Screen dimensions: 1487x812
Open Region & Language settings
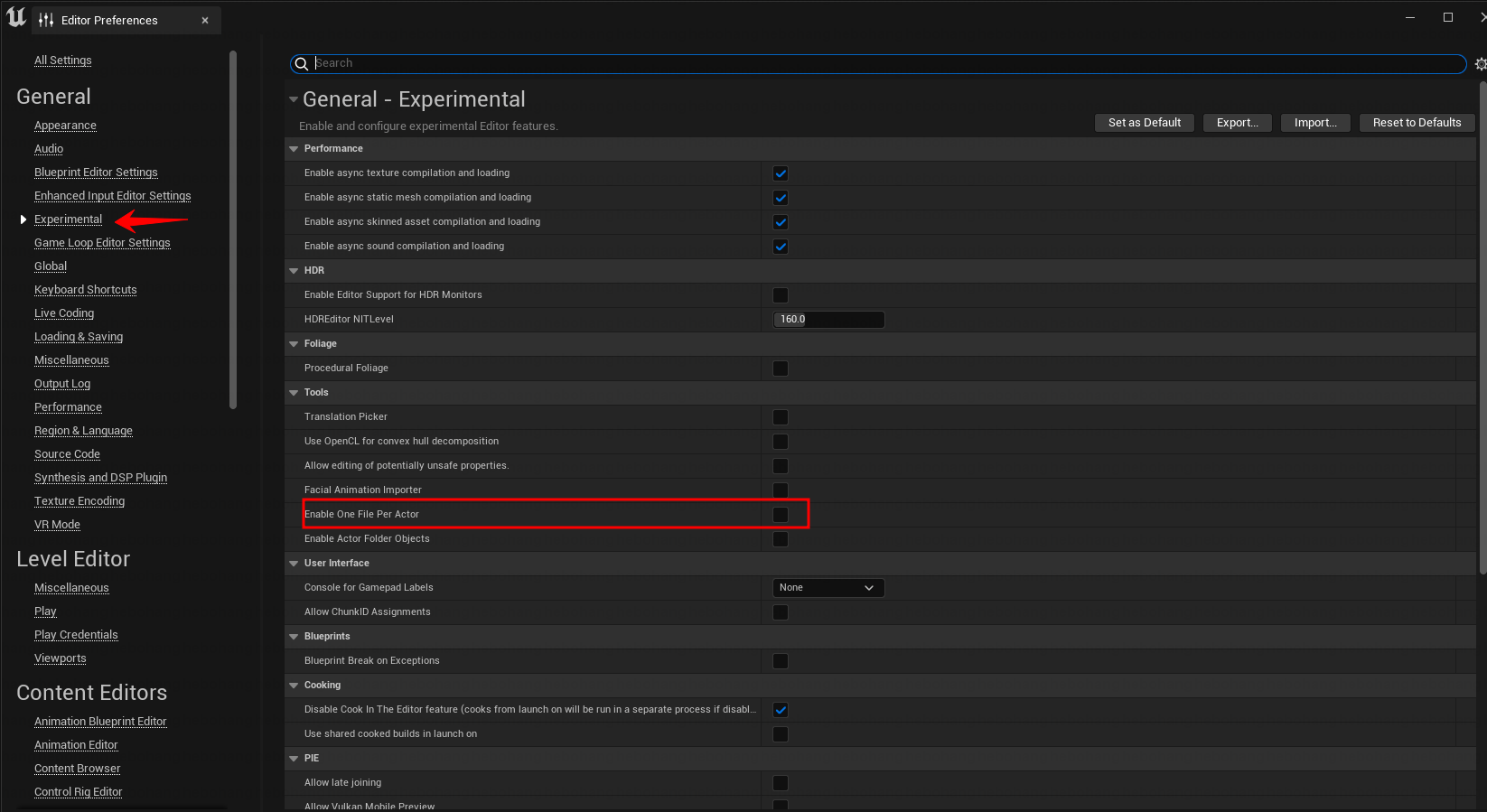click(x=83, y=431)
